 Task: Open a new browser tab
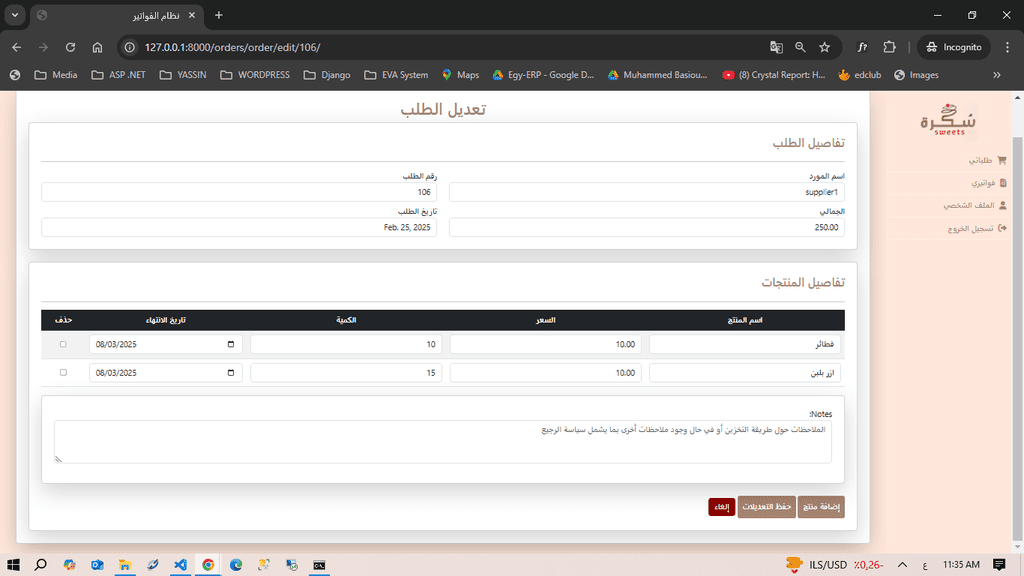pos(219,15)
